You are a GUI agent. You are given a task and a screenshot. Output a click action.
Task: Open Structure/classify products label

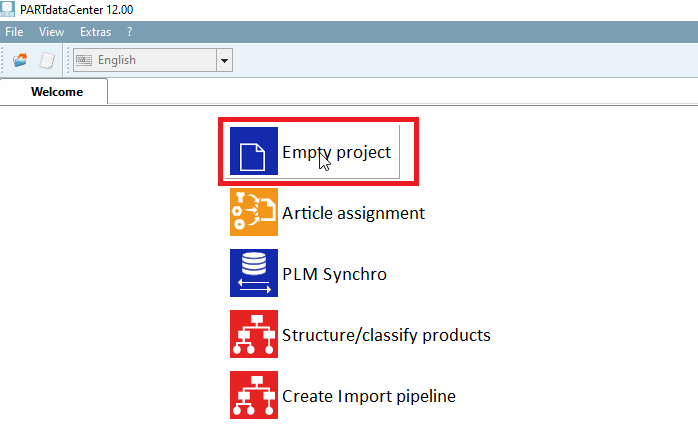pos(386,335)
